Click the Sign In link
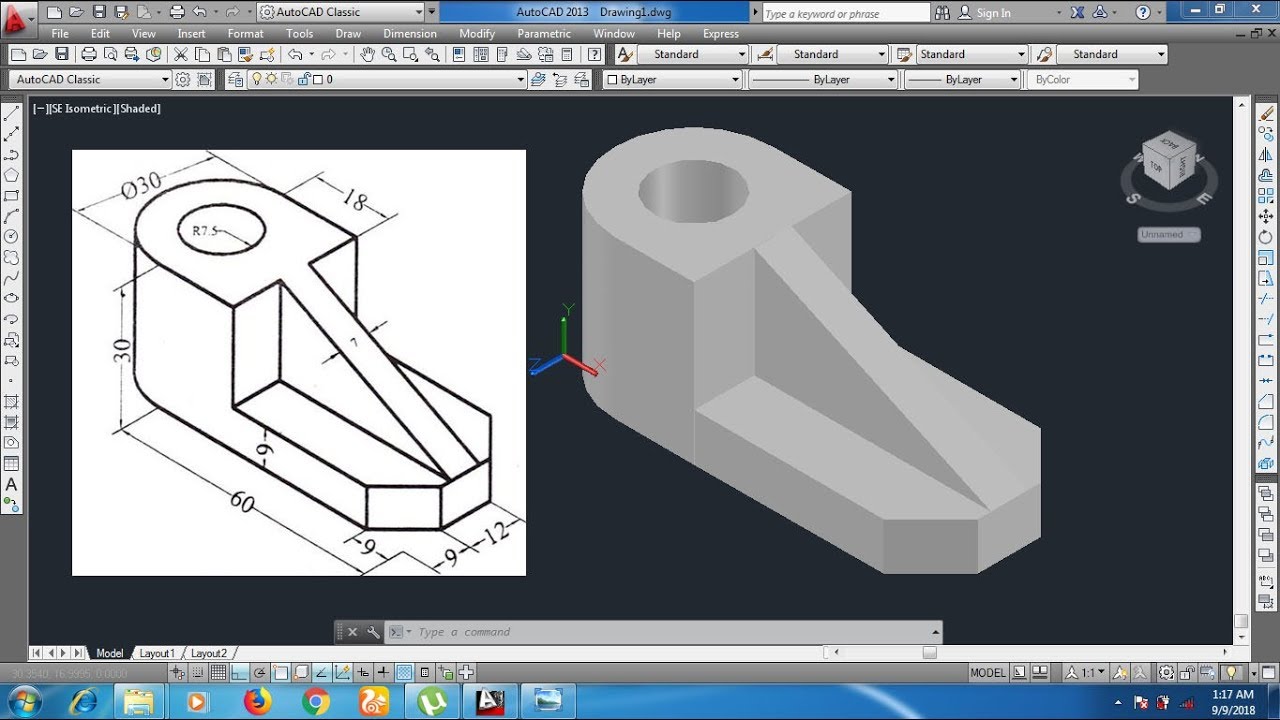Viewport: 1280px width, 720px height. [x=993, y=13]
